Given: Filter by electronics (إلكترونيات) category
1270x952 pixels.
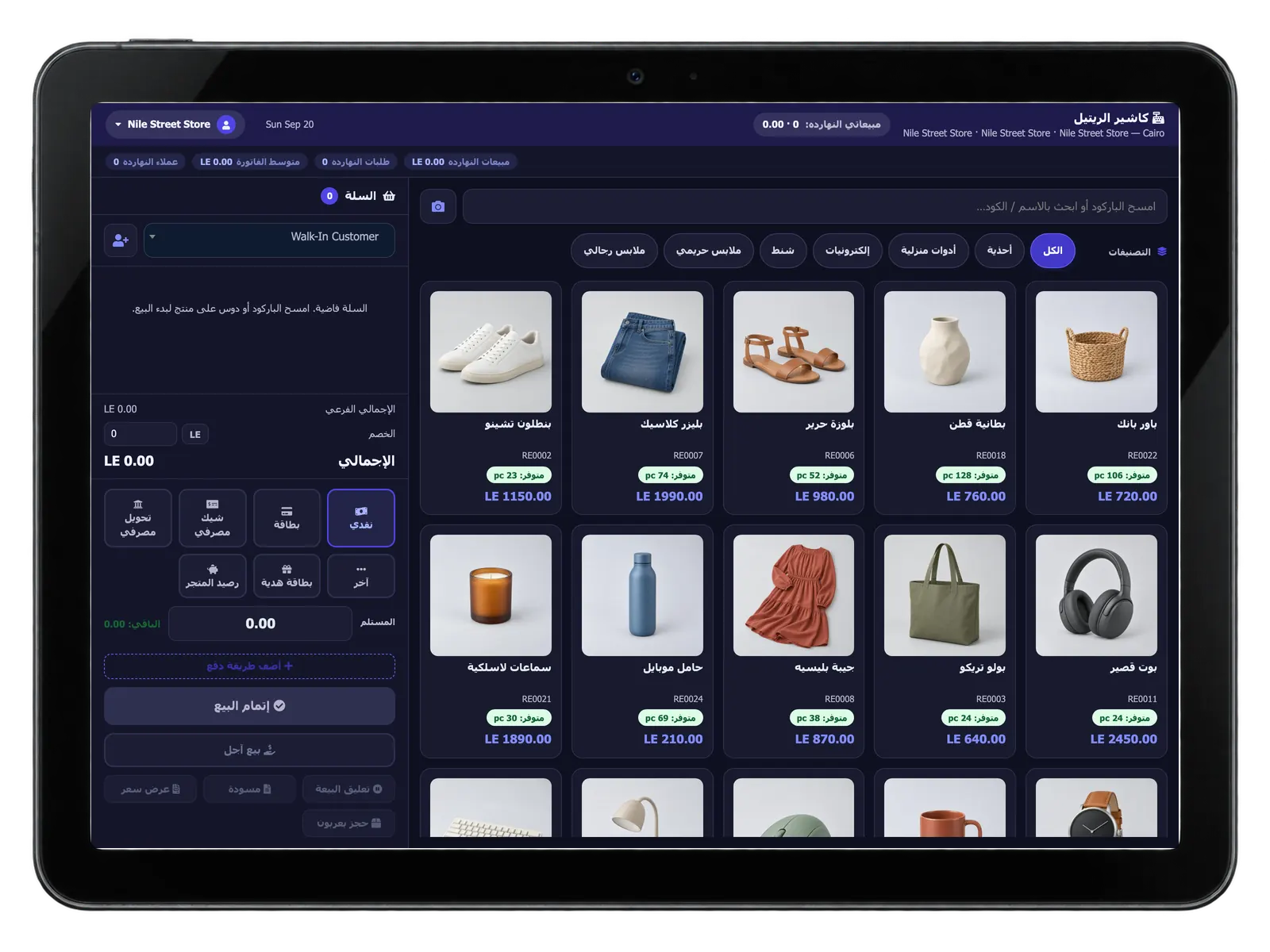Looking at the screenshot, I should click(x=847, y=251).
